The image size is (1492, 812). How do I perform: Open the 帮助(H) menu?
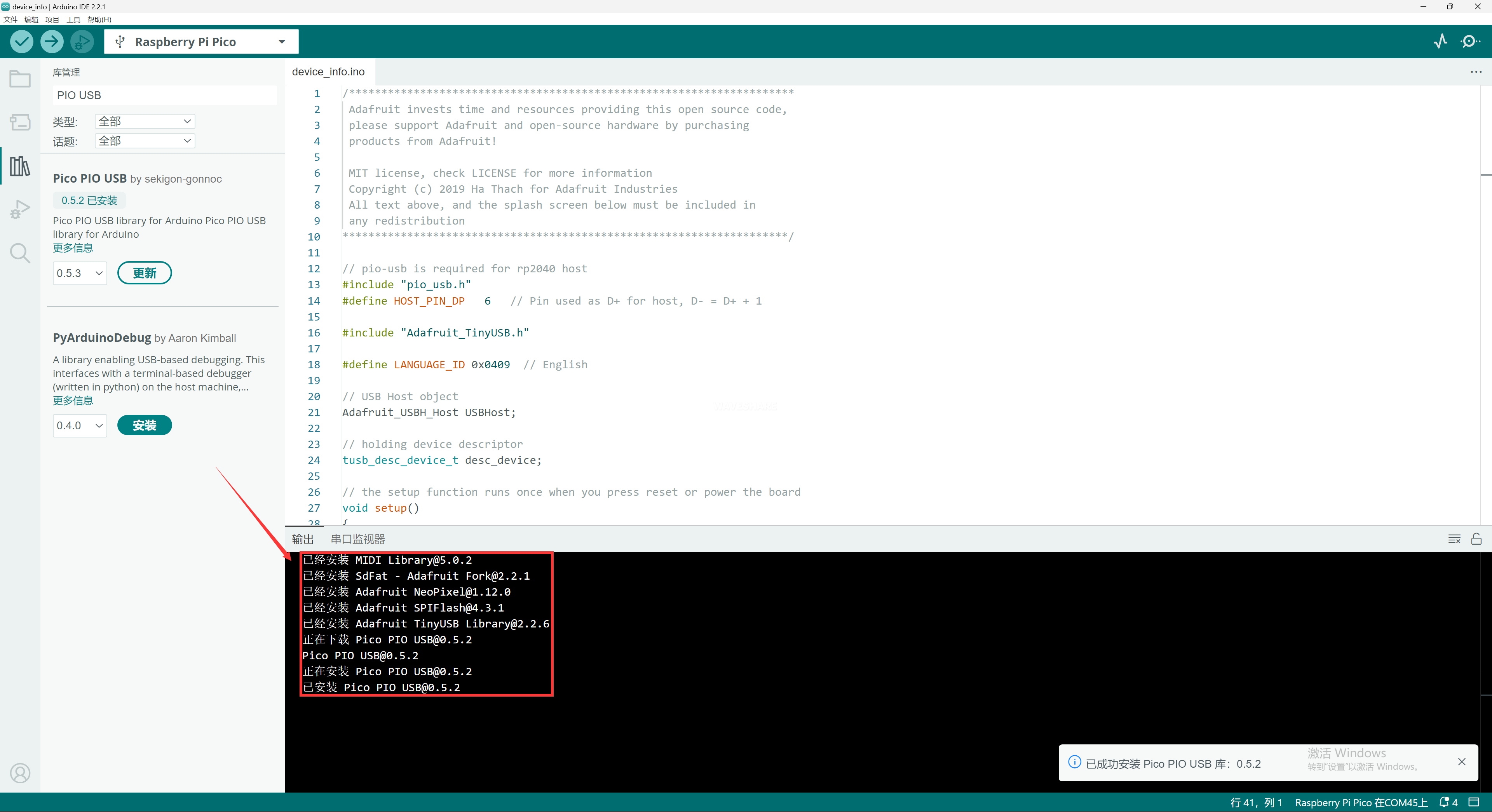tap(99, 19)
